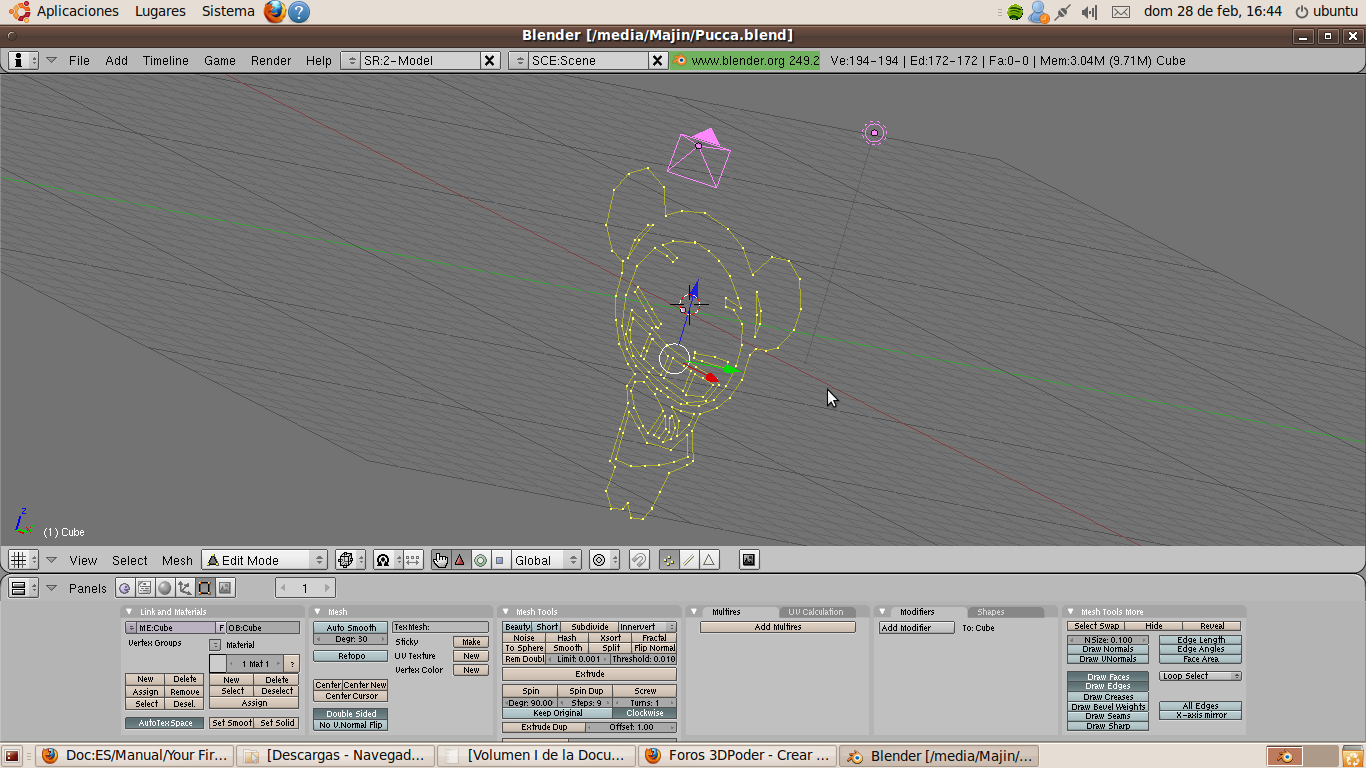Collapse the Mesh Tools More panel
The image size is (1366, 768).
click(x=1070, y=611)
